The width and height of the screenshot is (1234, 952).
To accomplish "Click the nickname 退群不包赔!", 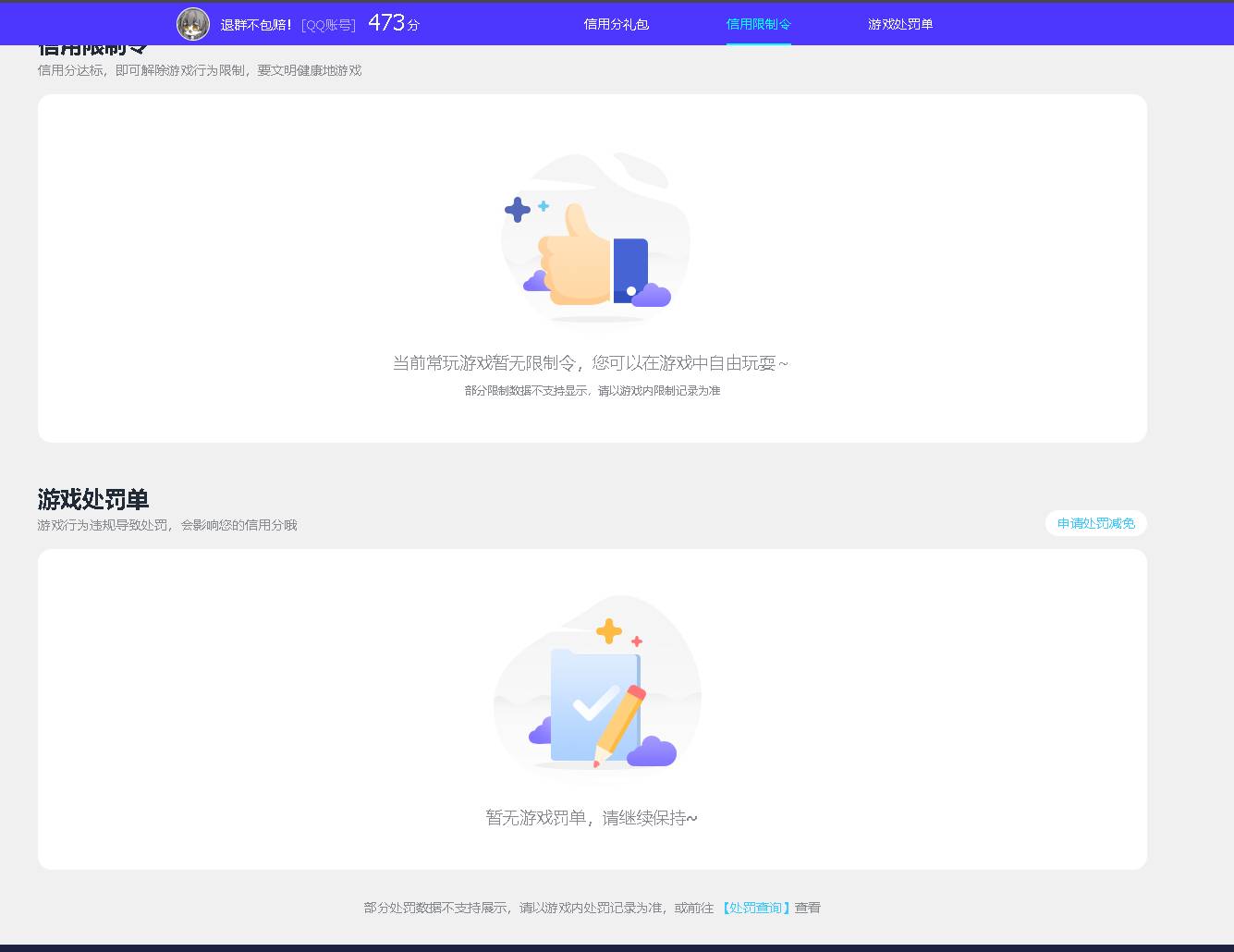I will pyautogui.click(x=255, y=24).
